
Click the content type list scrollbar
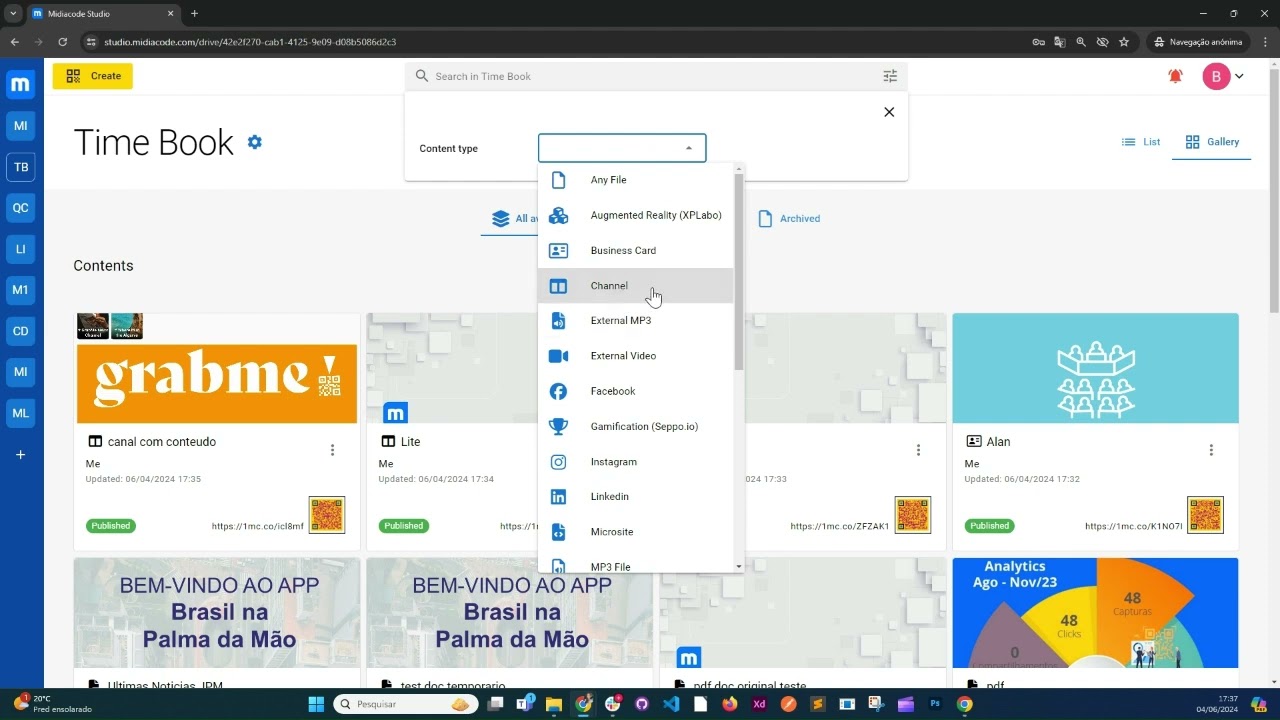pyautogui.click(x=739, y=271)
